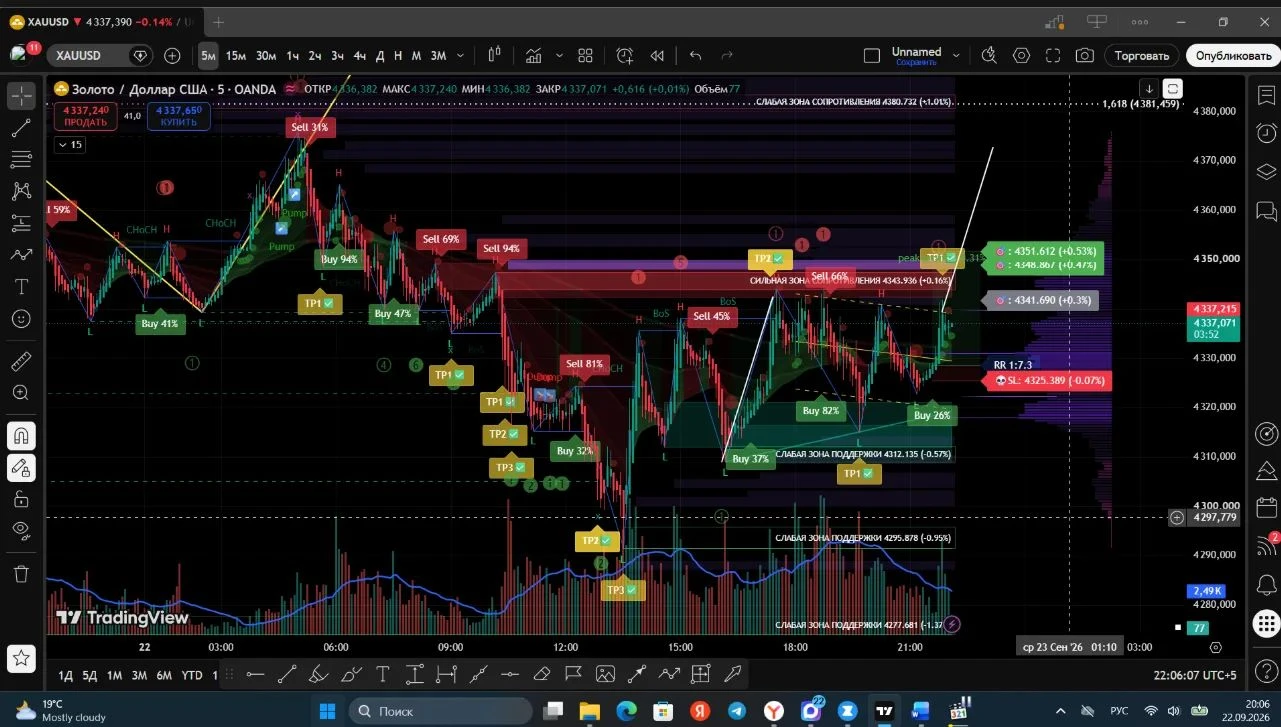Expand the timeframe interval dropdown arrow

pyautogui.click(x=461, y=56)
